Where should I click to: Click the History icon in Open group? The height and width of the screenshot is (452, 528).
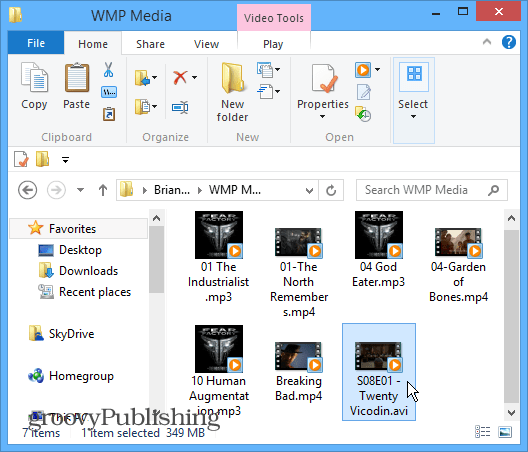[363, 114]
